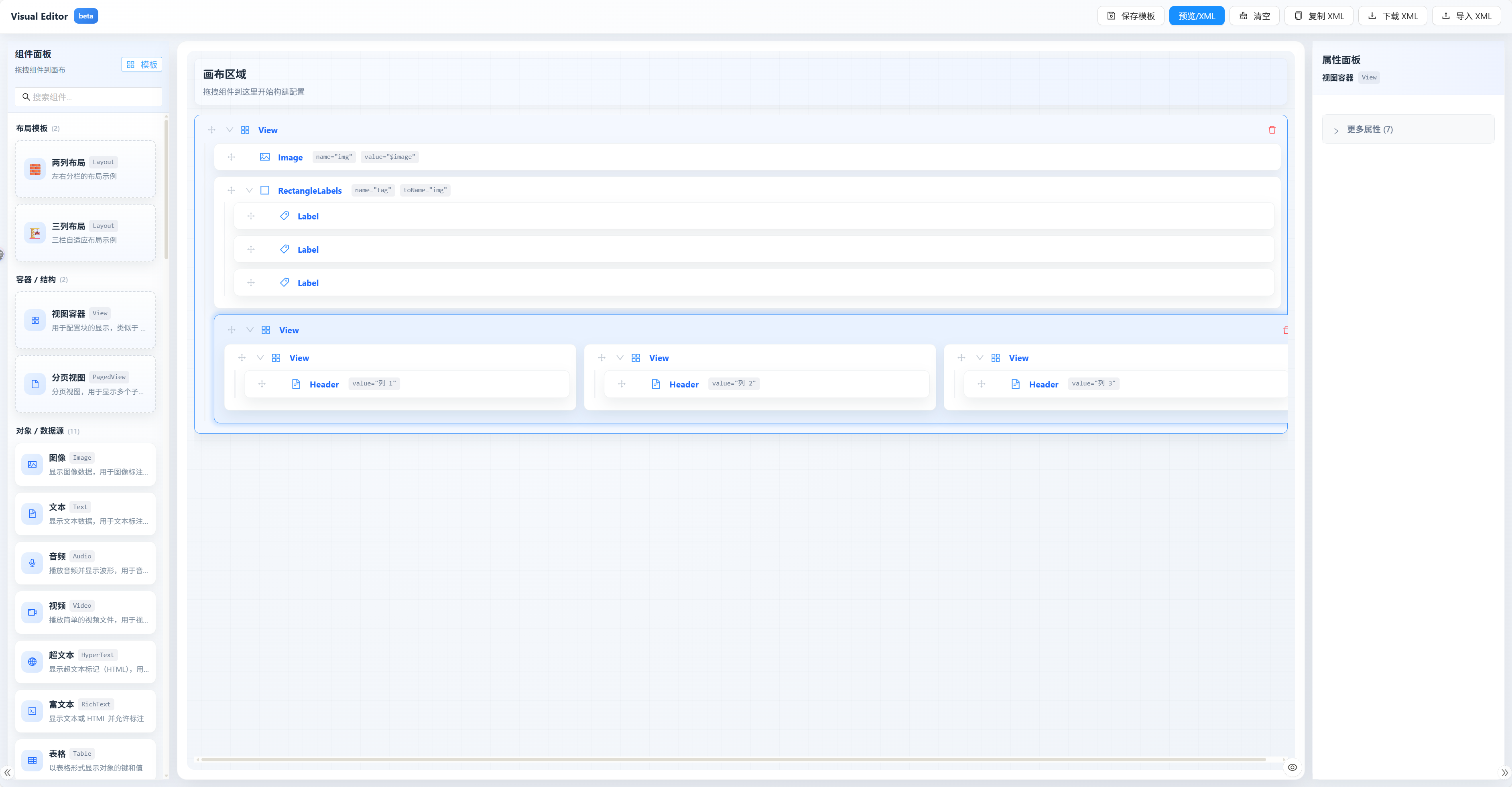Open the 模板 panel in the sidebar
The height and width of the screenshot is (787, 1512).
[x=141, y=64]
